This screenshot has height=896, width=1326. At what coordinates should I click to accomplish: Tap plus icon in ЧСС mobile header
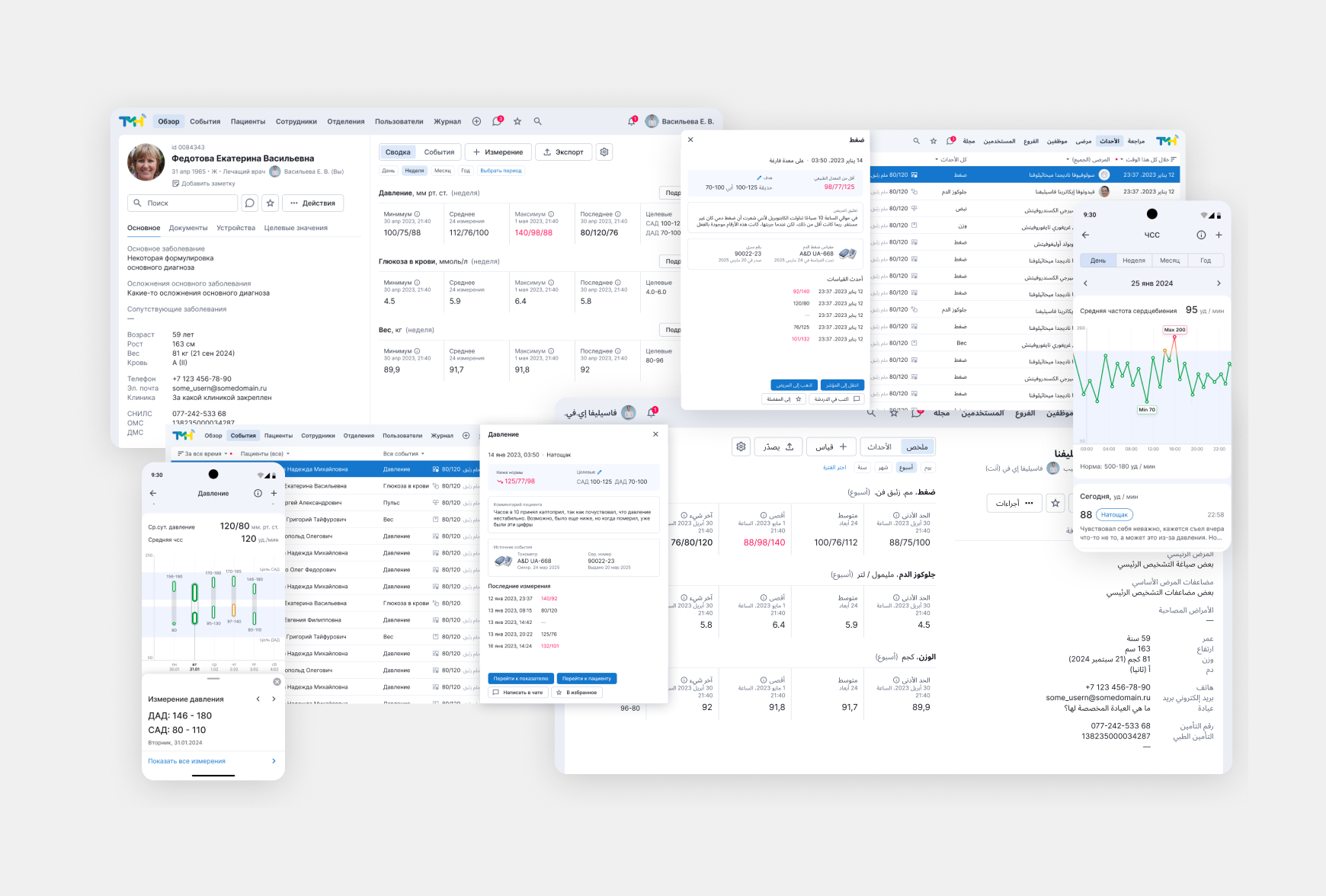[x=1219, y=235]
